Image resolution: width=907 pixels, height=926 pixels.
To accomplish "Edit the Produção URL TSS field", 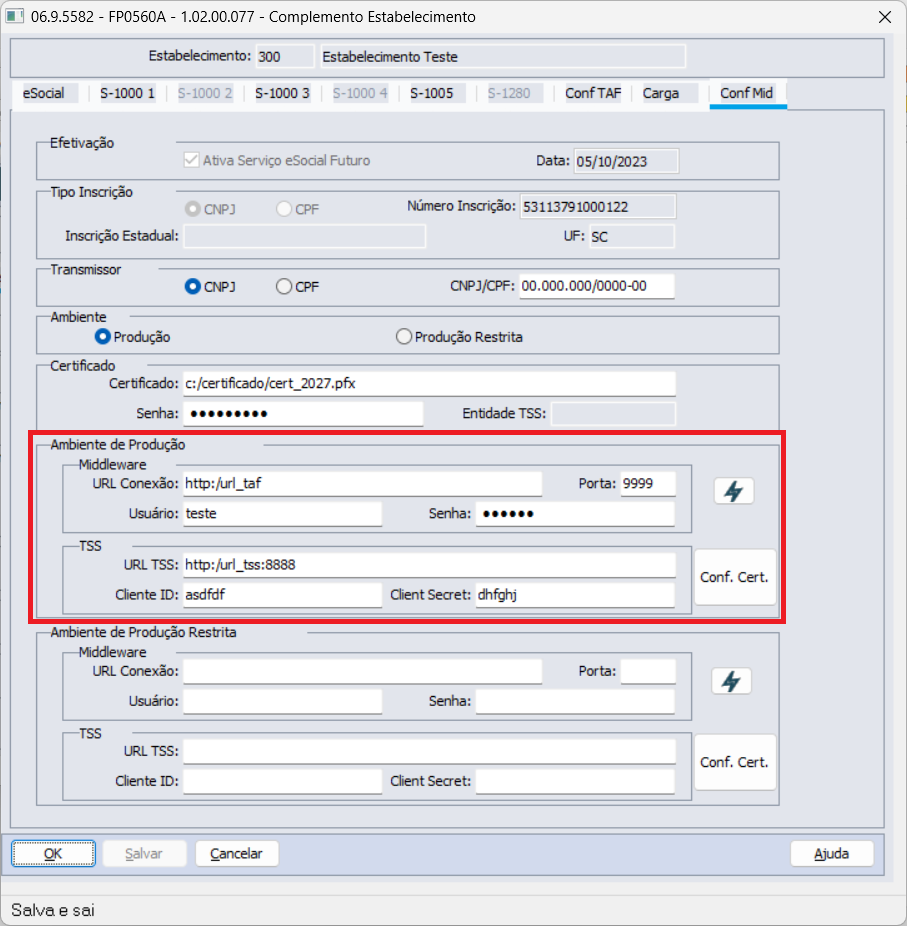I will pyautogui.click(x=429, y=565).
